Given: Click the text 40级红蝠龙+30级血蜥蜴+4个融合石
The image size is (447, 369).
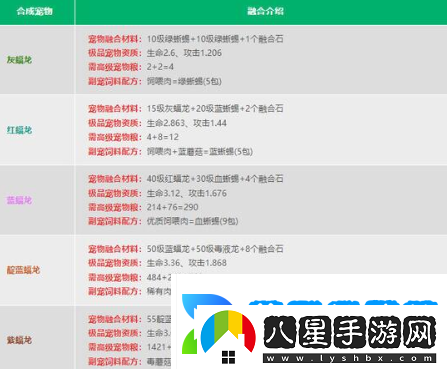Looking at the screenshot, I should pos(215,179).
